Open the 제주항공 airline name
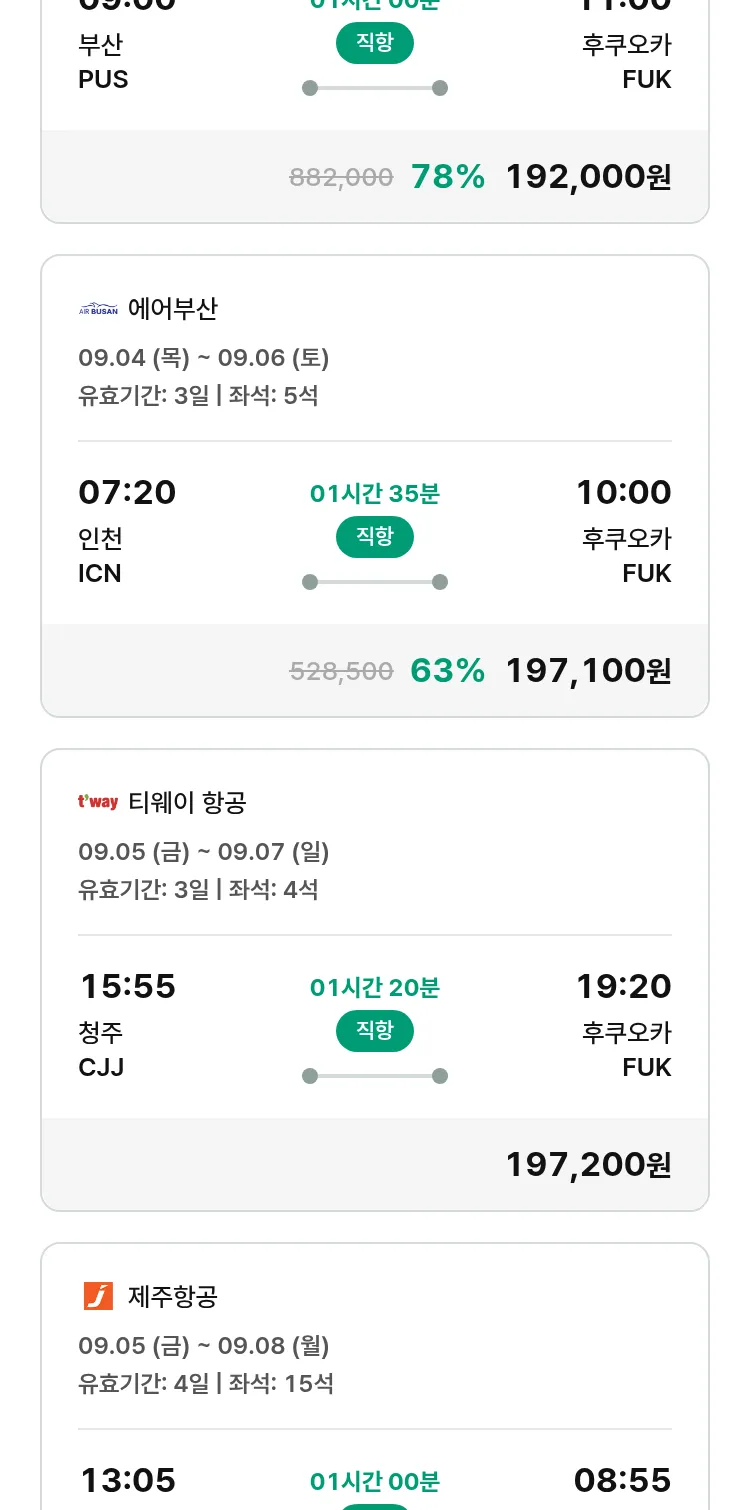The height and width of the screenshot is (1510, 750). tap(172, 1296)
